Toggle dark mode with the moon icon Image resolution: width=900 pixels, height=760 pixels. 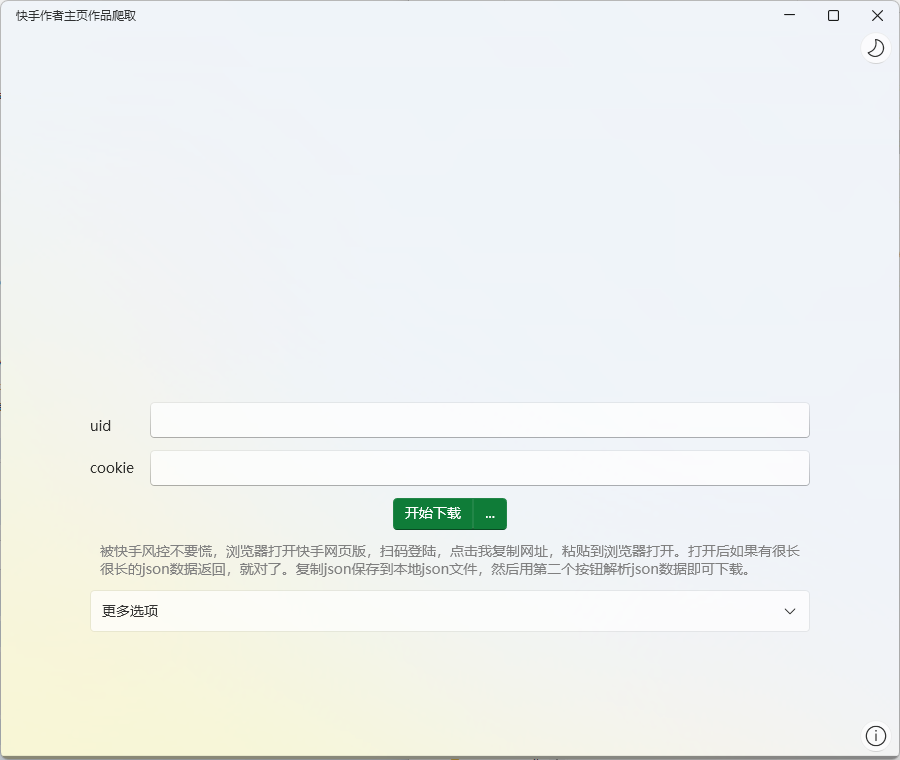[875, 48]
